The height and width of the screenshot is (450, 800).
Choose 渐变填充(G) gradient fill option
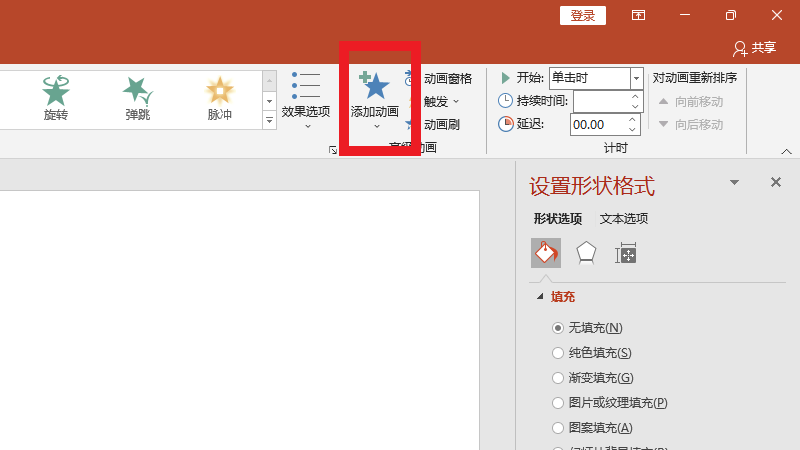pos(558,378)
